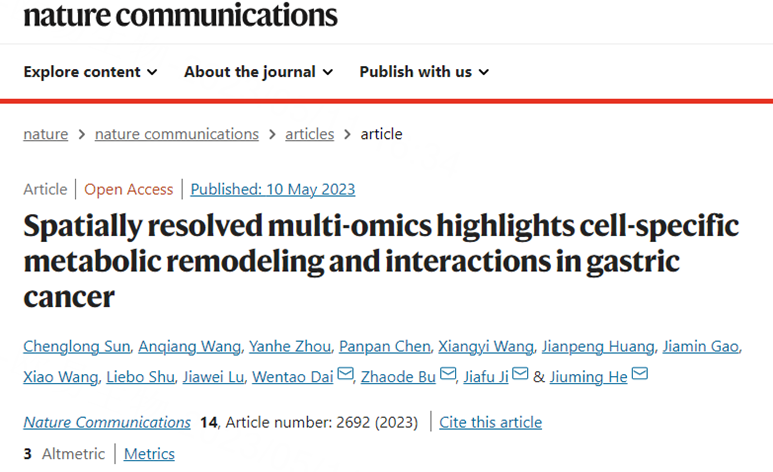Go to nature breadcrumb link

[x=45, y=134]
